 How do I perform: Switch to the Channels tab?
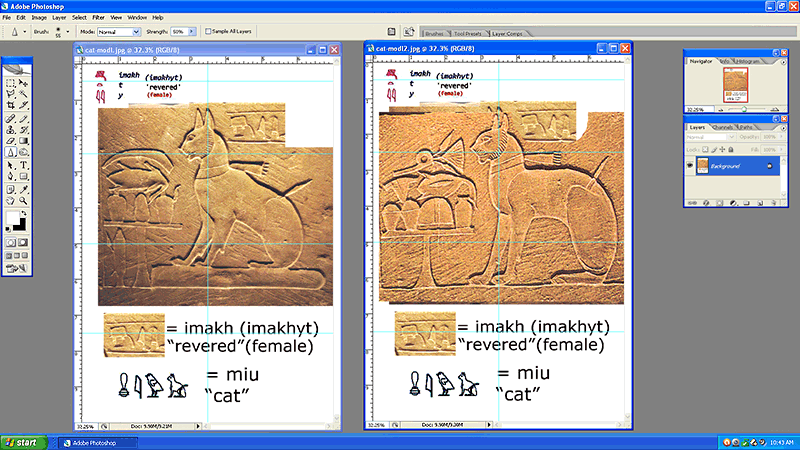[x=724, y=127]
